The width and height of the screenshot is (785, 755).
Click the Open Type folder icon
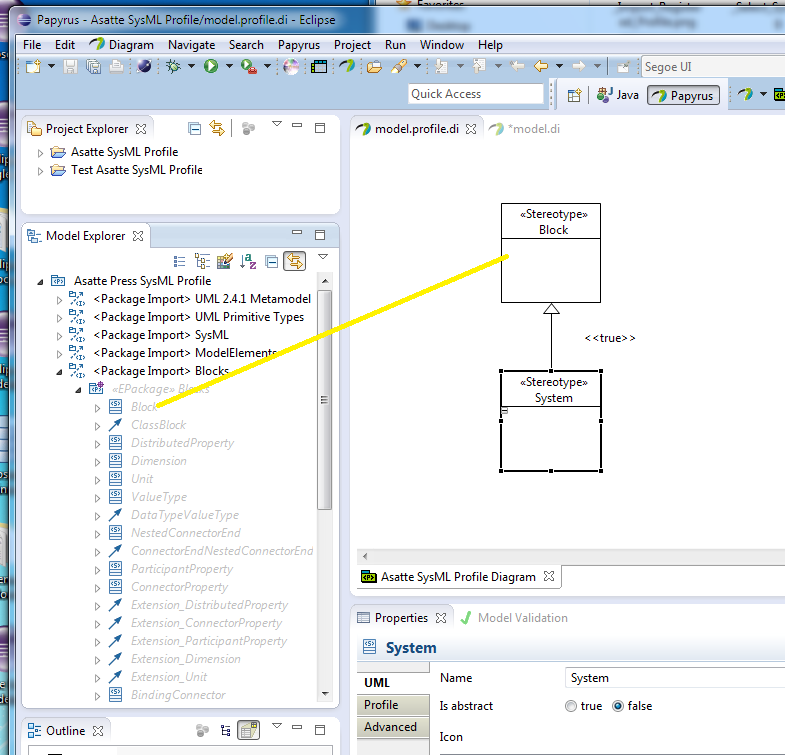(x=374, y=66)
